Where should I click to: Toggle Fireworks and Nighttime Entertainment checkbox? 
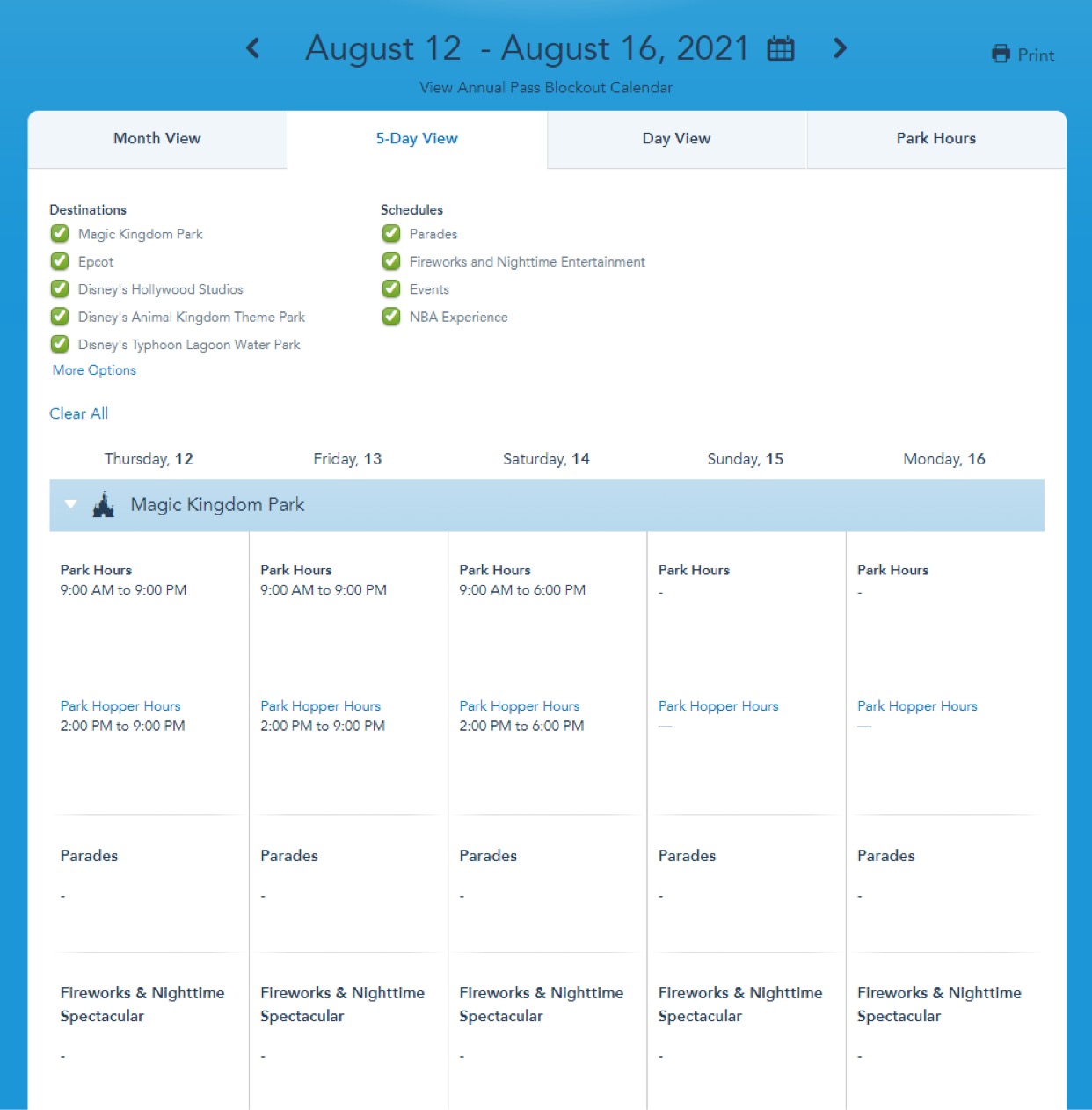click(391, 261)
